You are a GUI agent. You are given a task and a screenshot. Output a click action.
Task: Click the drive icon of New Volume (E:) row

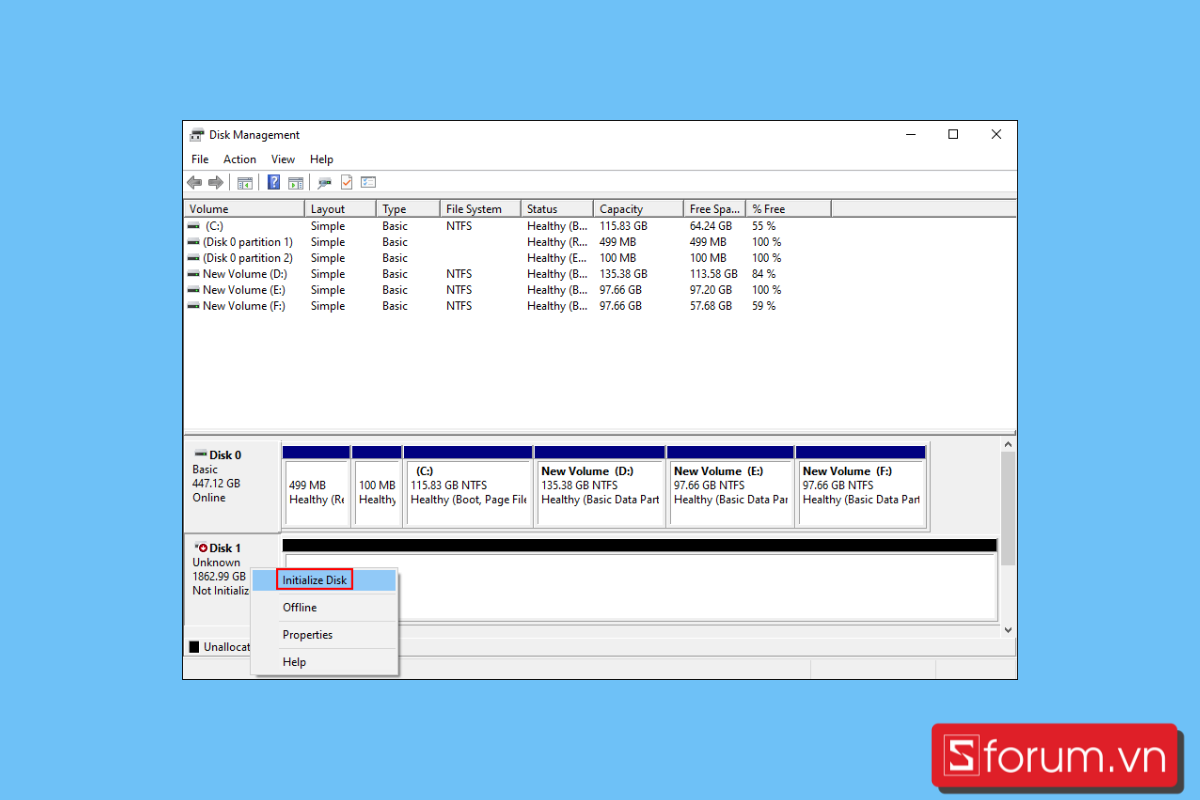[193, 290]
